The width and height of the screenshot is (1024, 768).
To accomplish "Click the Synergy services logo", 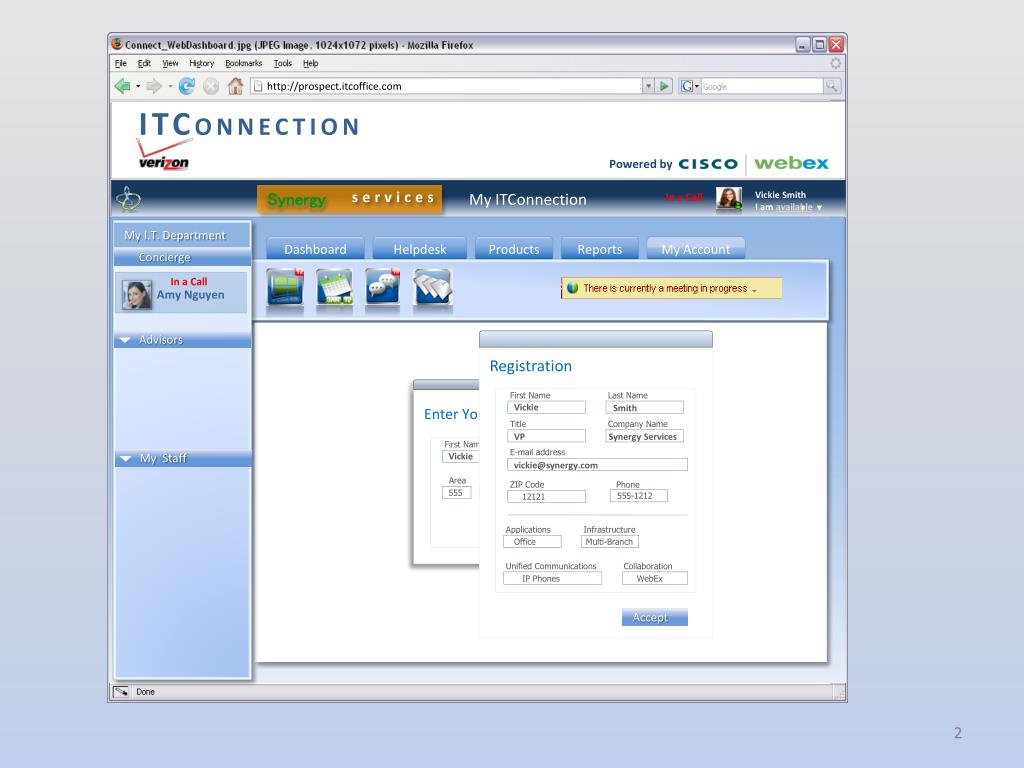I will (349, 199).
